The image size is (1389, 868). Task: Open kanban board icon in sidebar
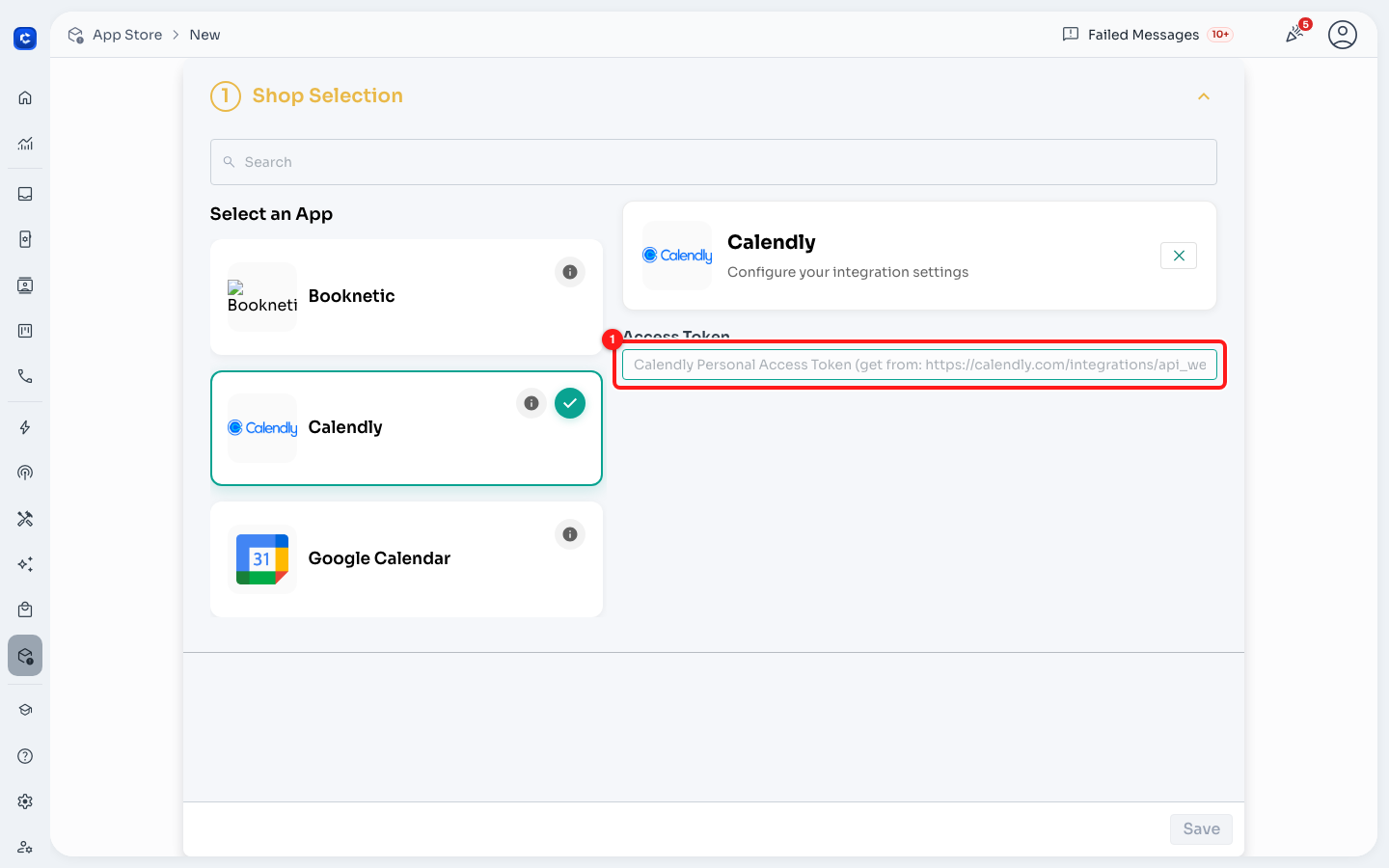tap(25, 331)
